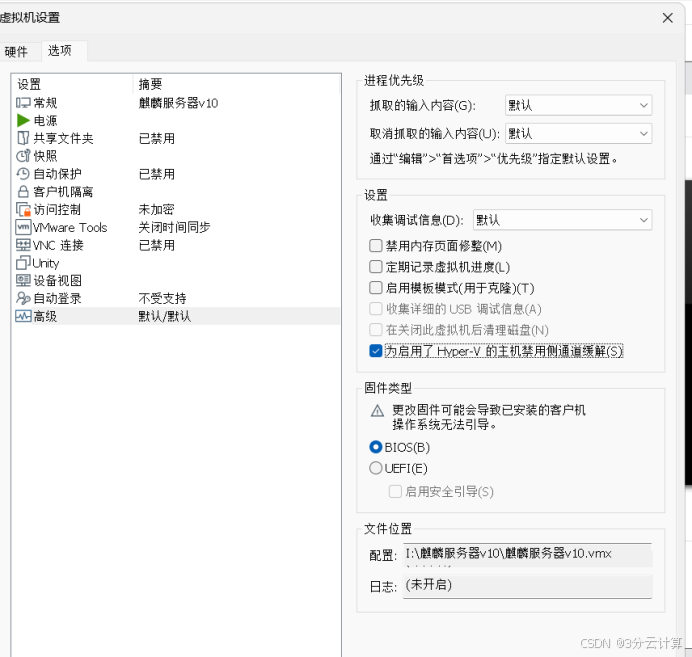Select the UEFI firmware radio button

(376, 468)
